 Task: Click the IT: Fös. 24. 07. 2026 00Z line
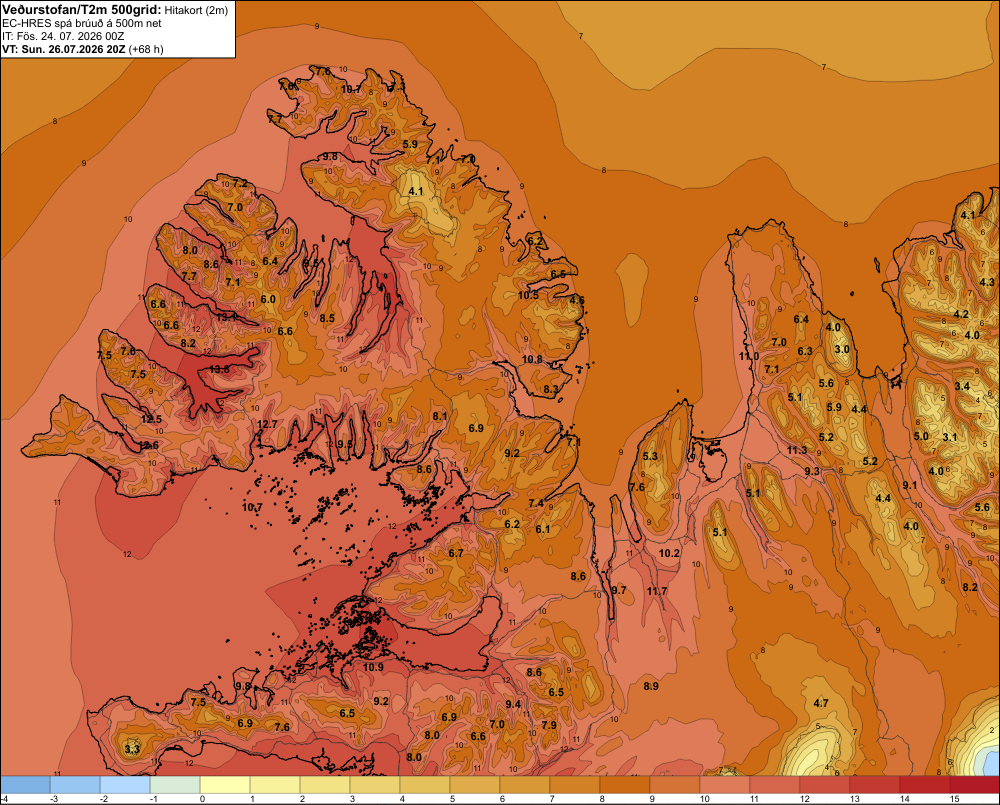click(63, 36)
